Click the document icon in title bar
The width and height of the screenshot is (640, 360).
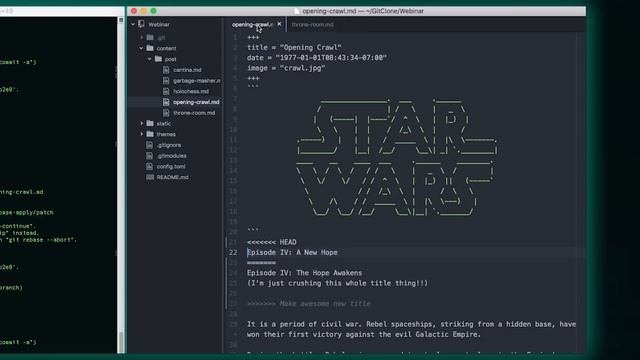point(297,11)
